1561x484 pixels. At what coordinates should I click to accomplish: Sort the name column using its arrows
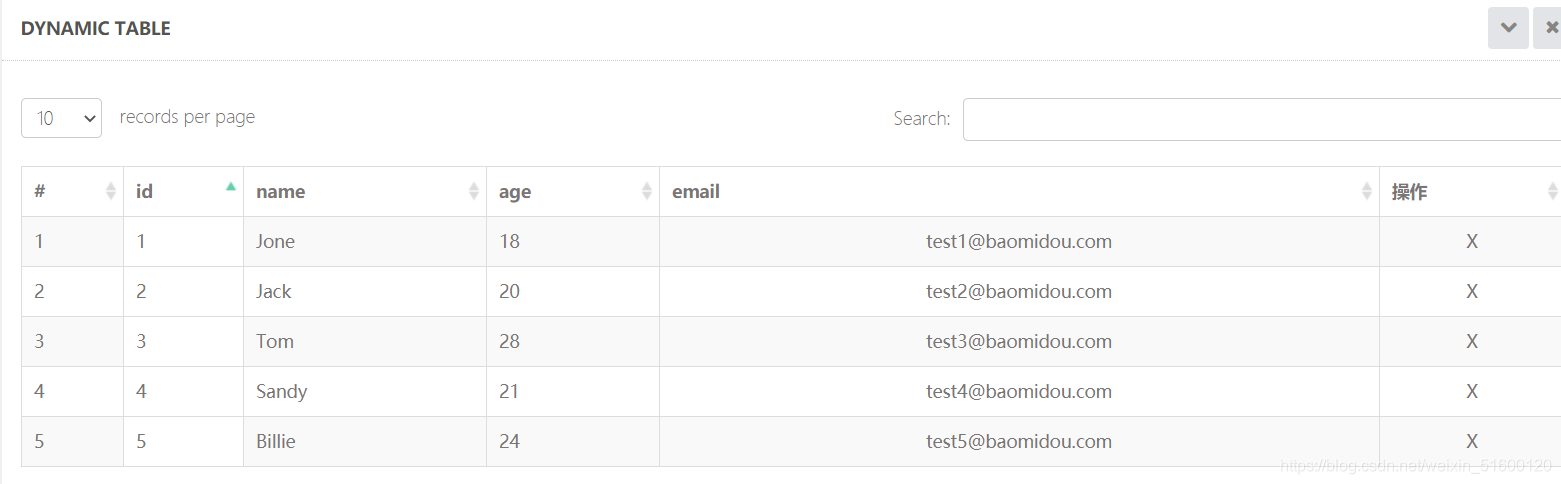474,192
